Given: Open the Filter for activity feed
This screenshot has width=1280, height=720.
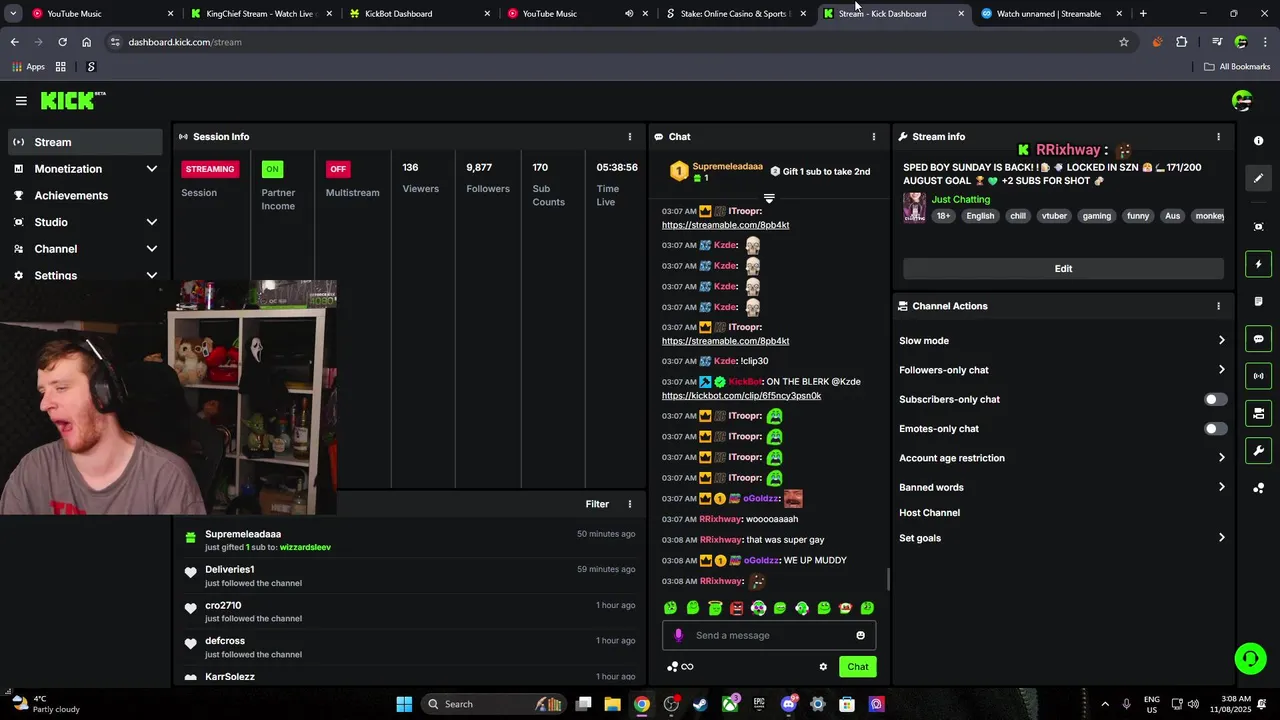Looking at the screenshot, I should point(597,504).
